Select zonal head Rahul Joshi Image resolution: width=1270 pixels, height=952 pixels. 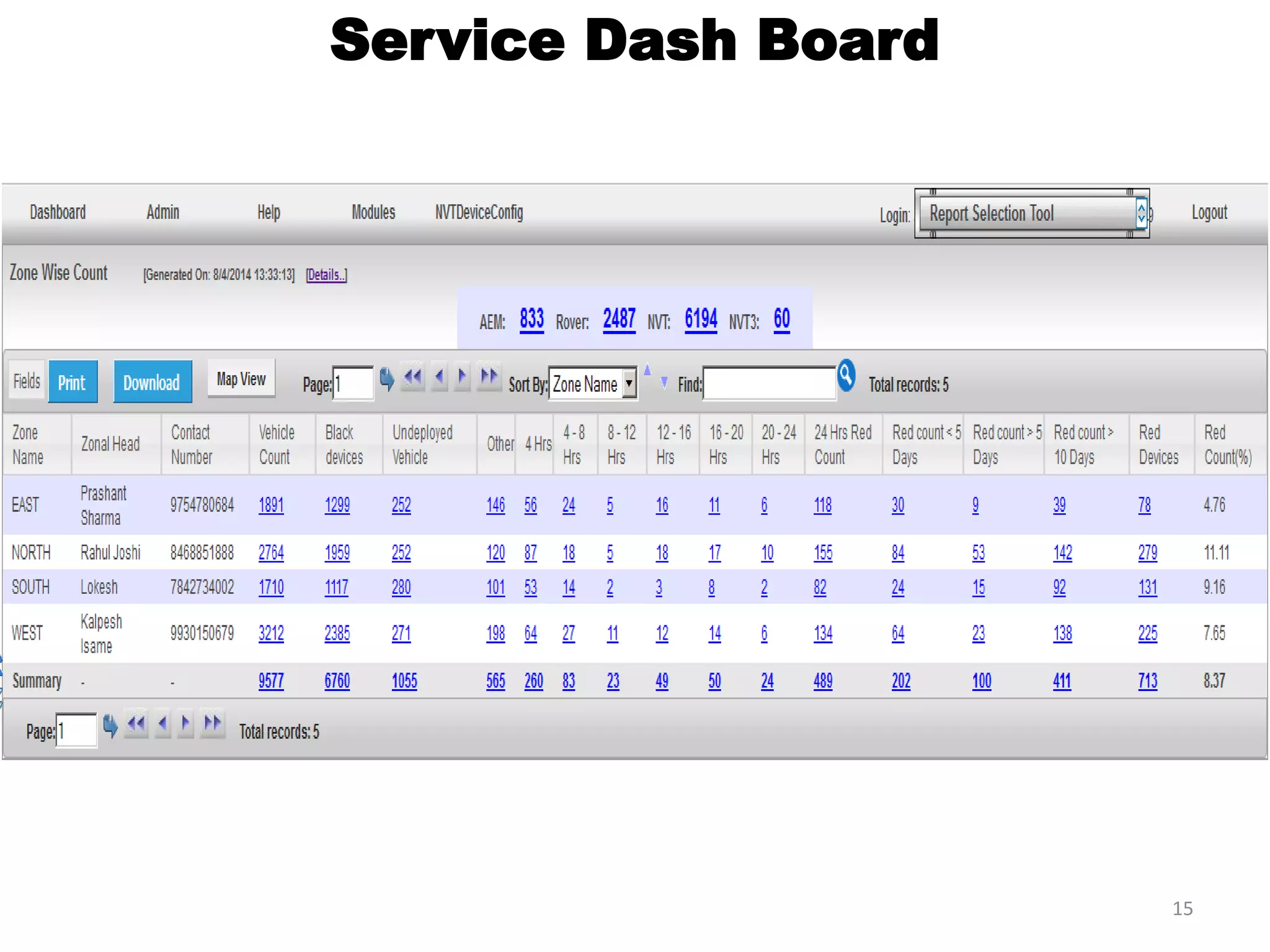coord(110,552)
